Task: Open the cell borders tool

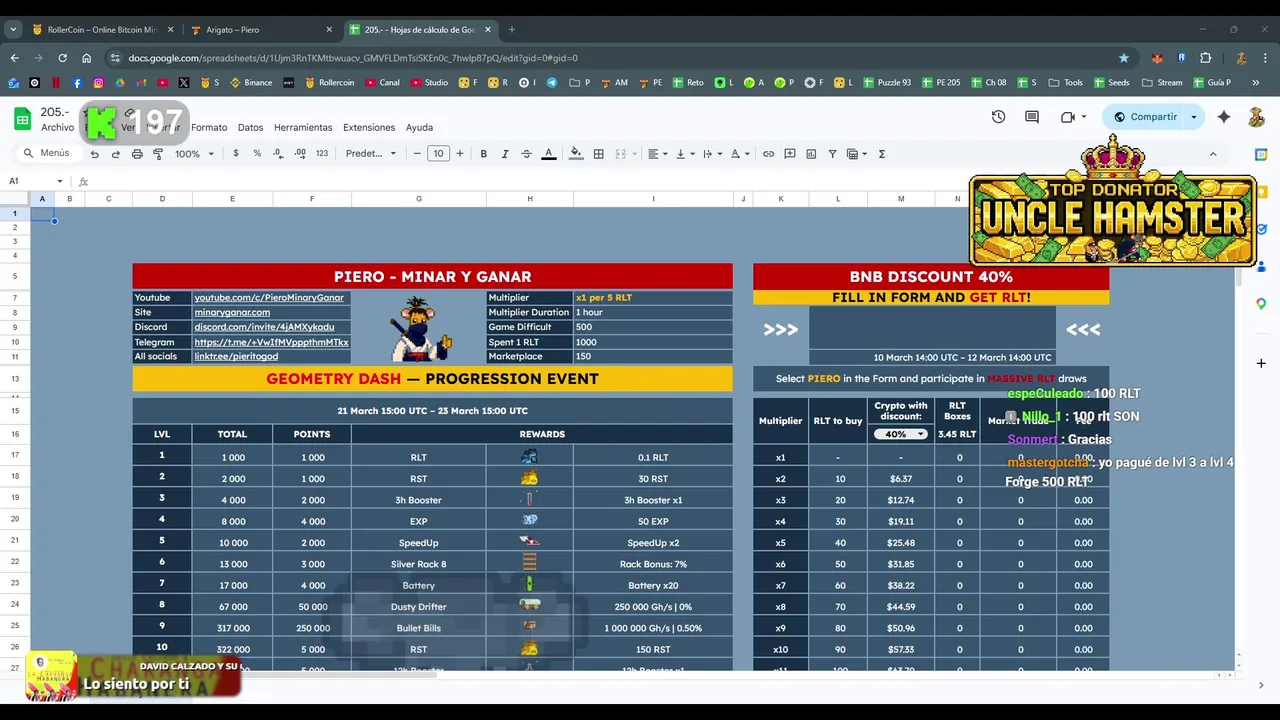Action: coord(598,154)
